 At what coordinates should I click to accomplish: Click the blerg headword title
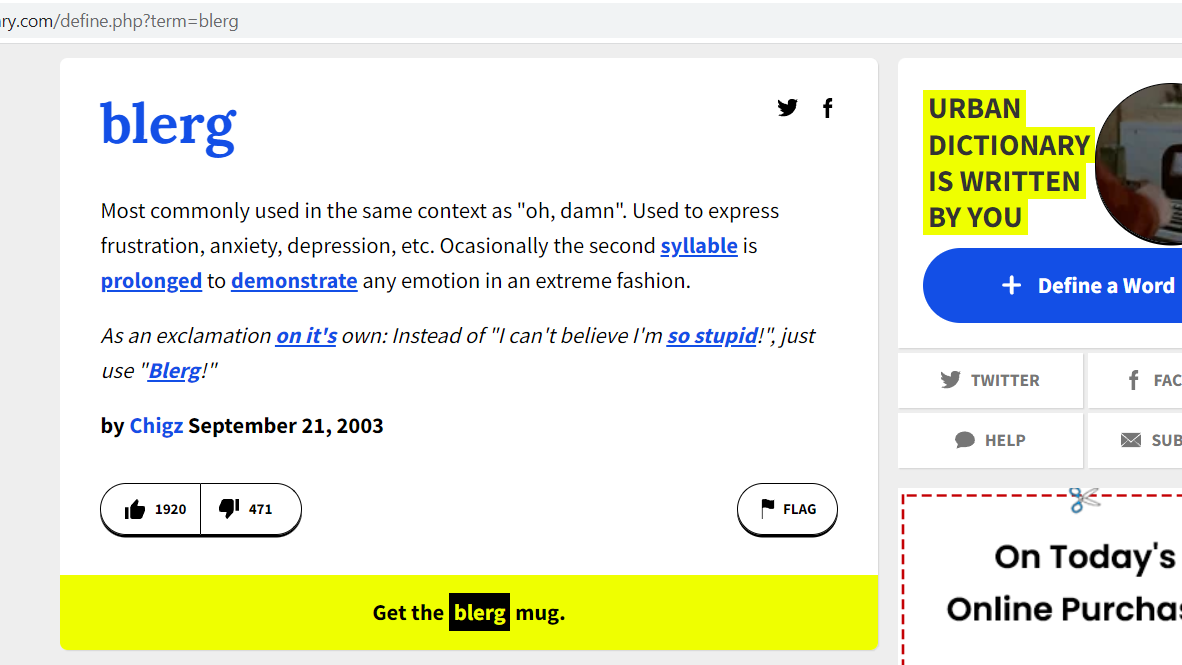(168, 125)
